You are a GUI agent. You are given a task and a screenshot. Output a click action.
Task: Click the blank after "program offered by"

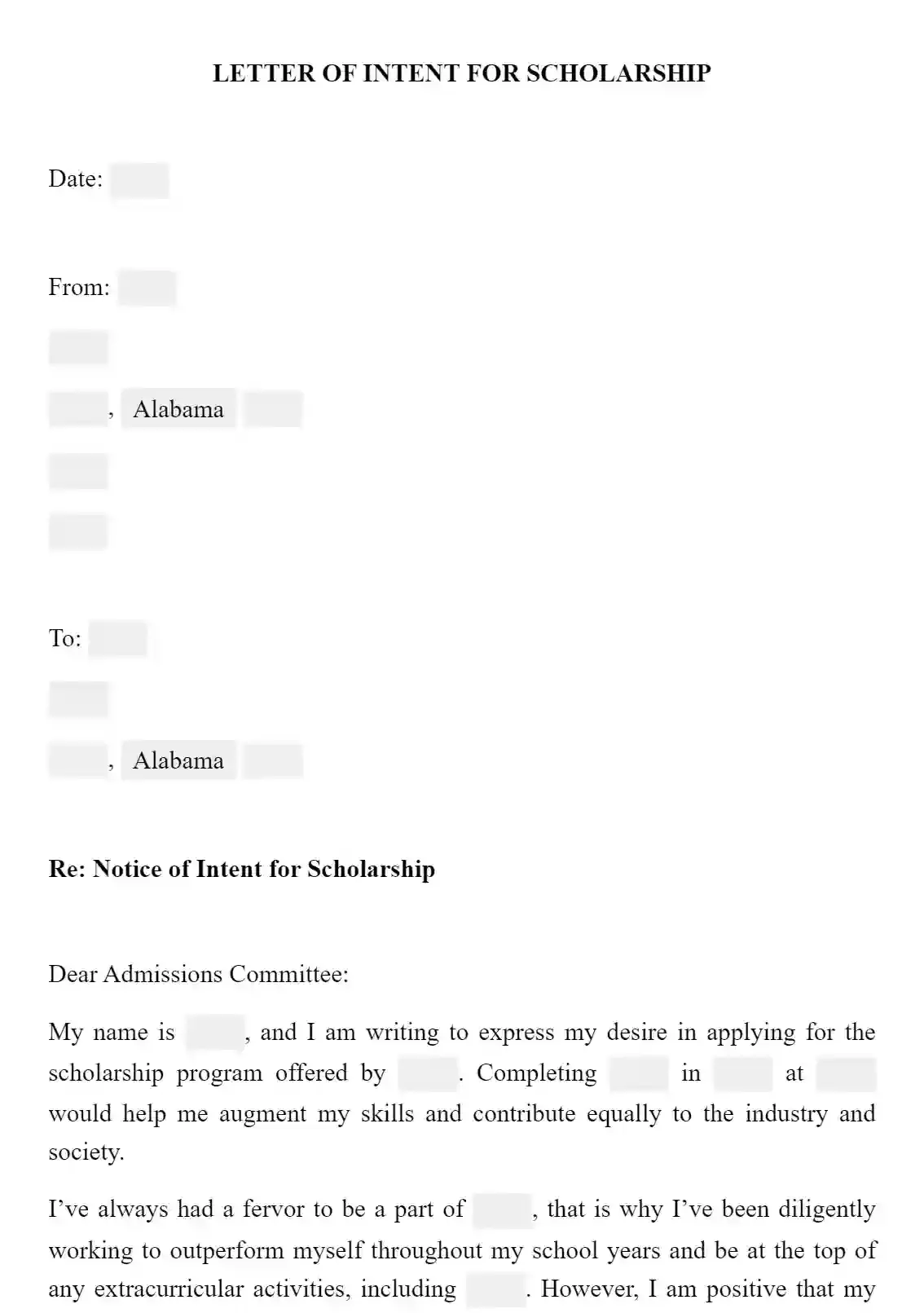tap(428, 1073)
